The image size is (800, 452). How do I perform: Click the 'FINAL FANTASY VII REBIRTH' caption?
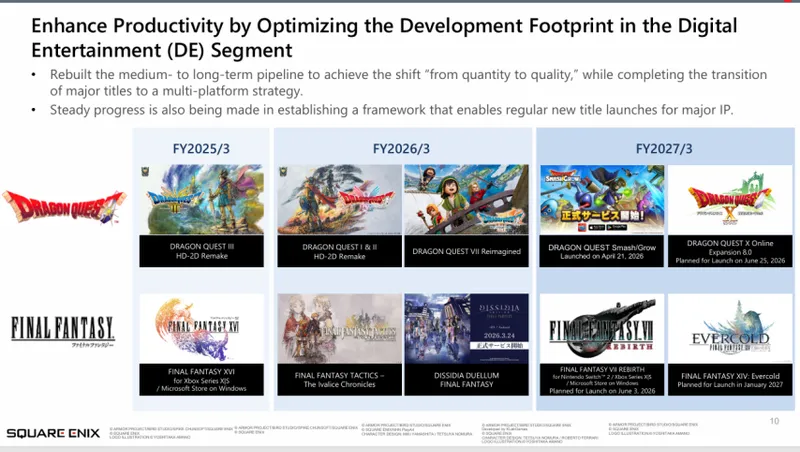click(602, 380)
